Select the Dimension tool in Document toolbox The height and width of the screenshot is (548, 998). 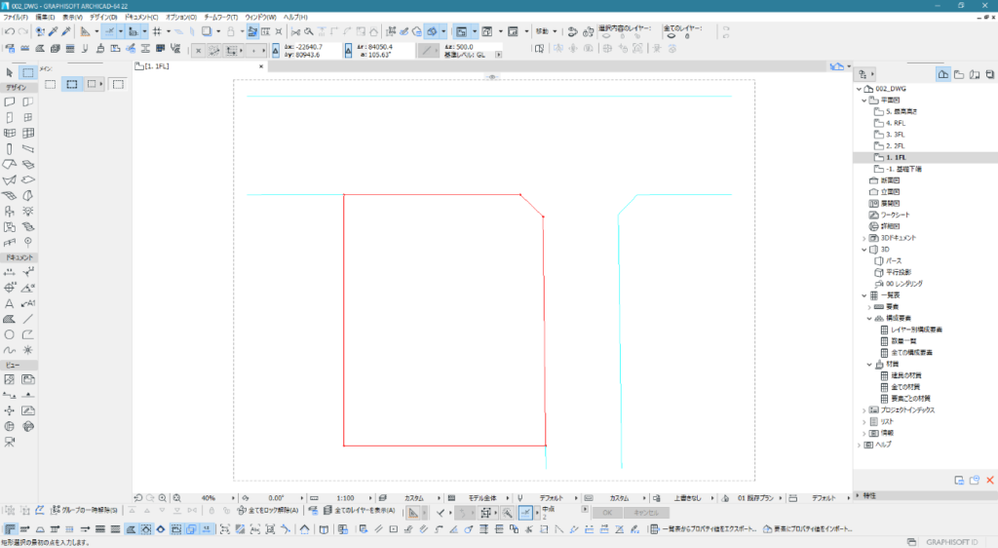[x=10, y=272]
